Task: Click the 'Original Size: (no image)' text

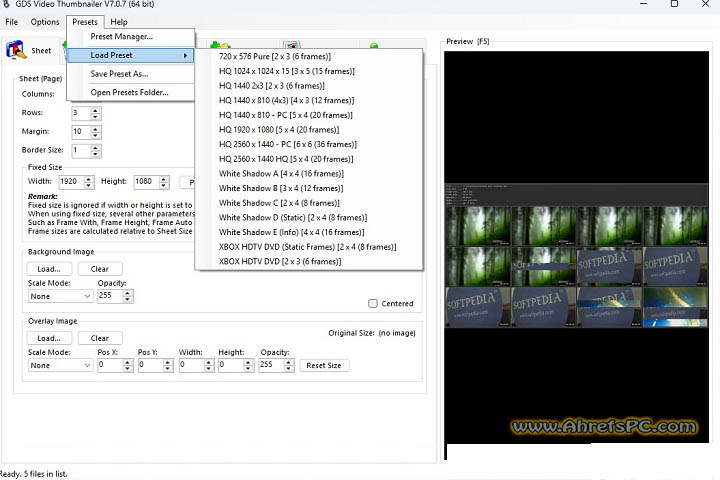Action: tap(371, 333)
